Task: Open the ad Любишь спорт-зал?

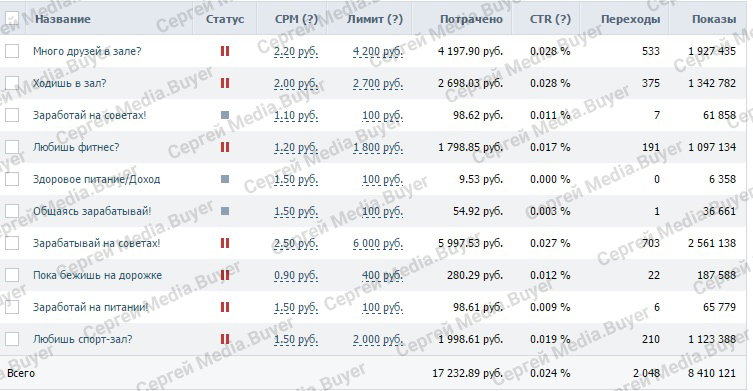Action: tap(83, 339)
